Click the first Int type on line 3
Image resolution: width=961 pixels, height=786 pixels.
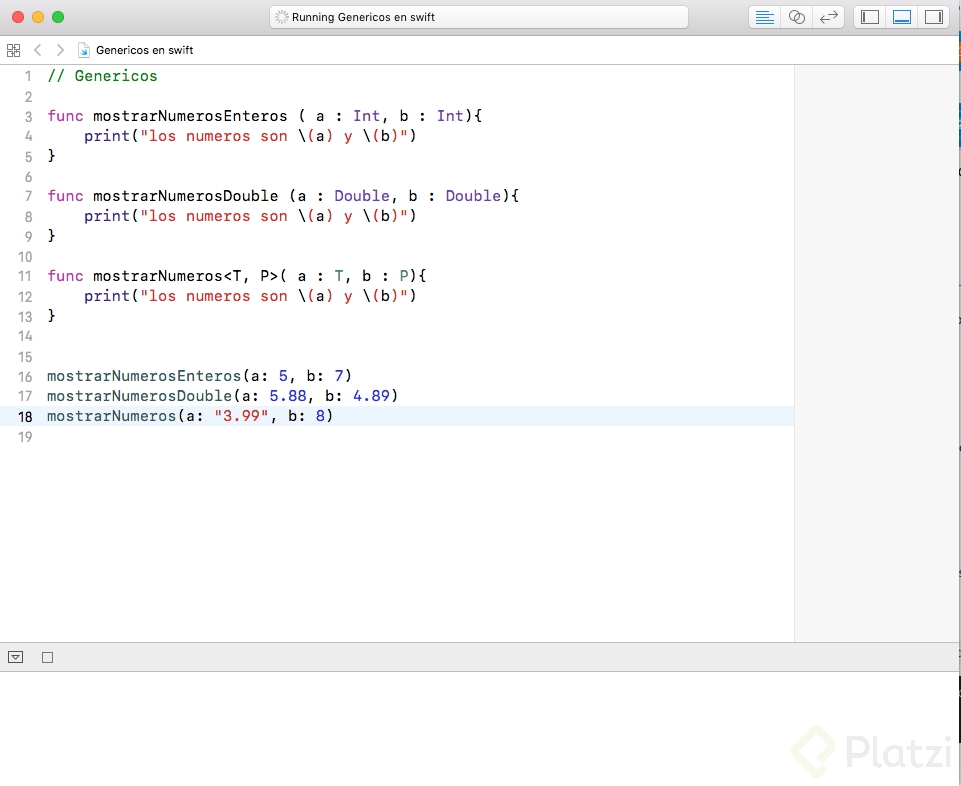367,116
